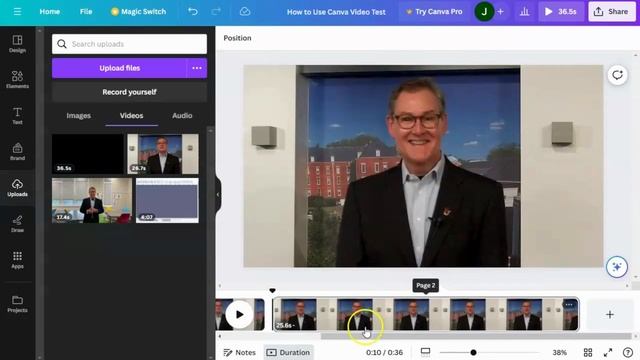The height and width of the screenshot is (360, 640).
Task: Open the Magic assistant sparkle button
Action: [x=617, y=267]
